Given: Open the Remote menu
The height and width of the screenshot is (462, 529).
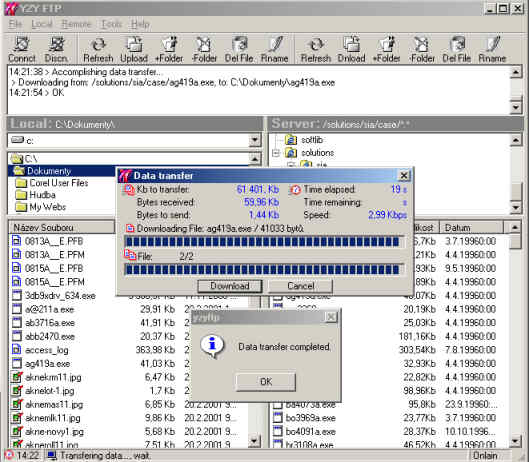Looking at the screenshot, I should tap(76, 24).
